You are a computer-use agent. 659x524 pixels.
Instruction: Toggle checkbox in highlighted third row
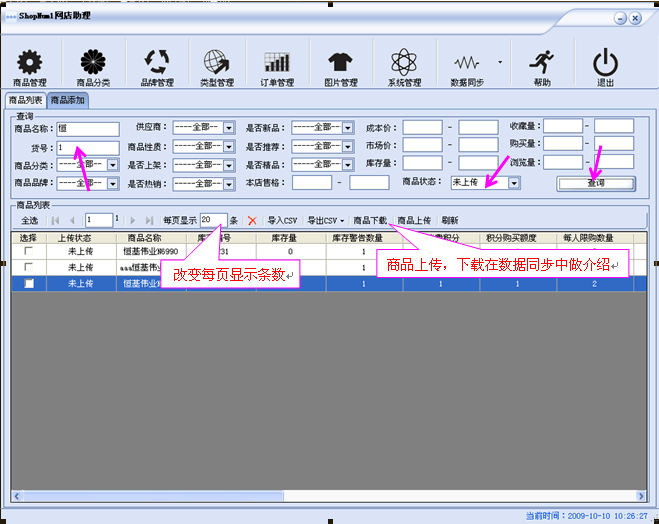[x=28, y=284]
